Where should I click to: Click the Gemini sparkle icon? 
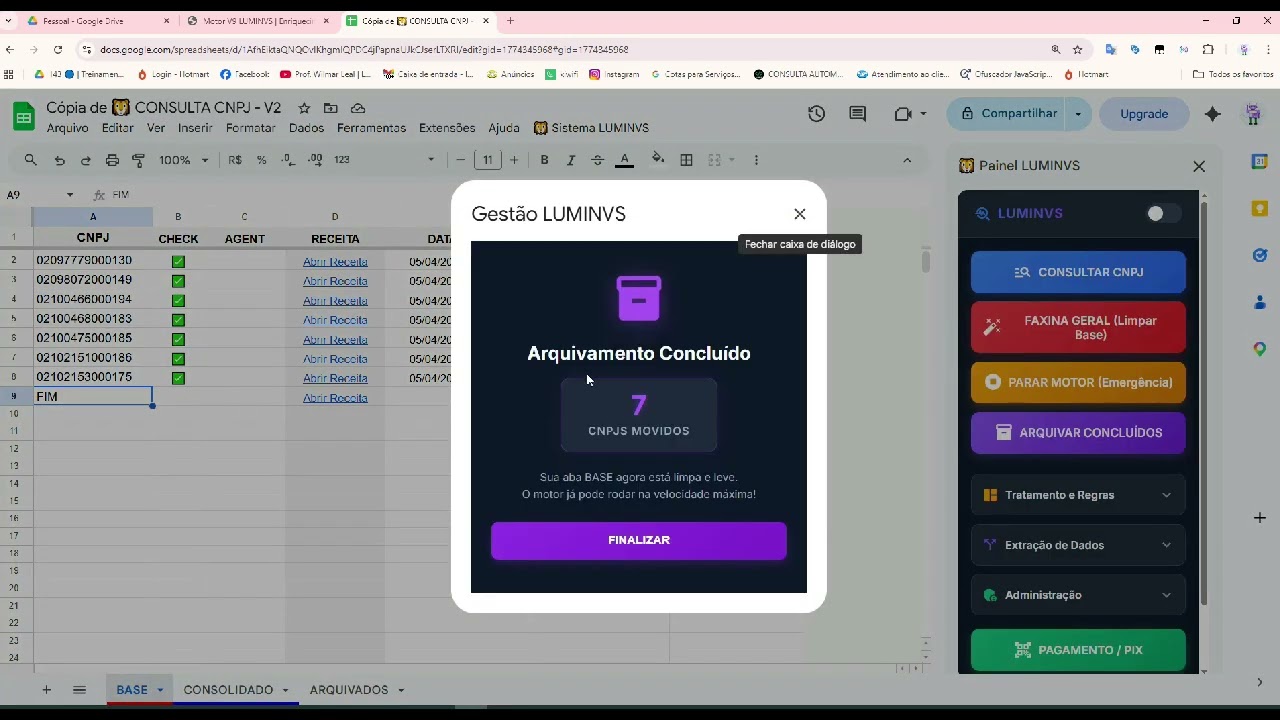[x=1213, y=114]
